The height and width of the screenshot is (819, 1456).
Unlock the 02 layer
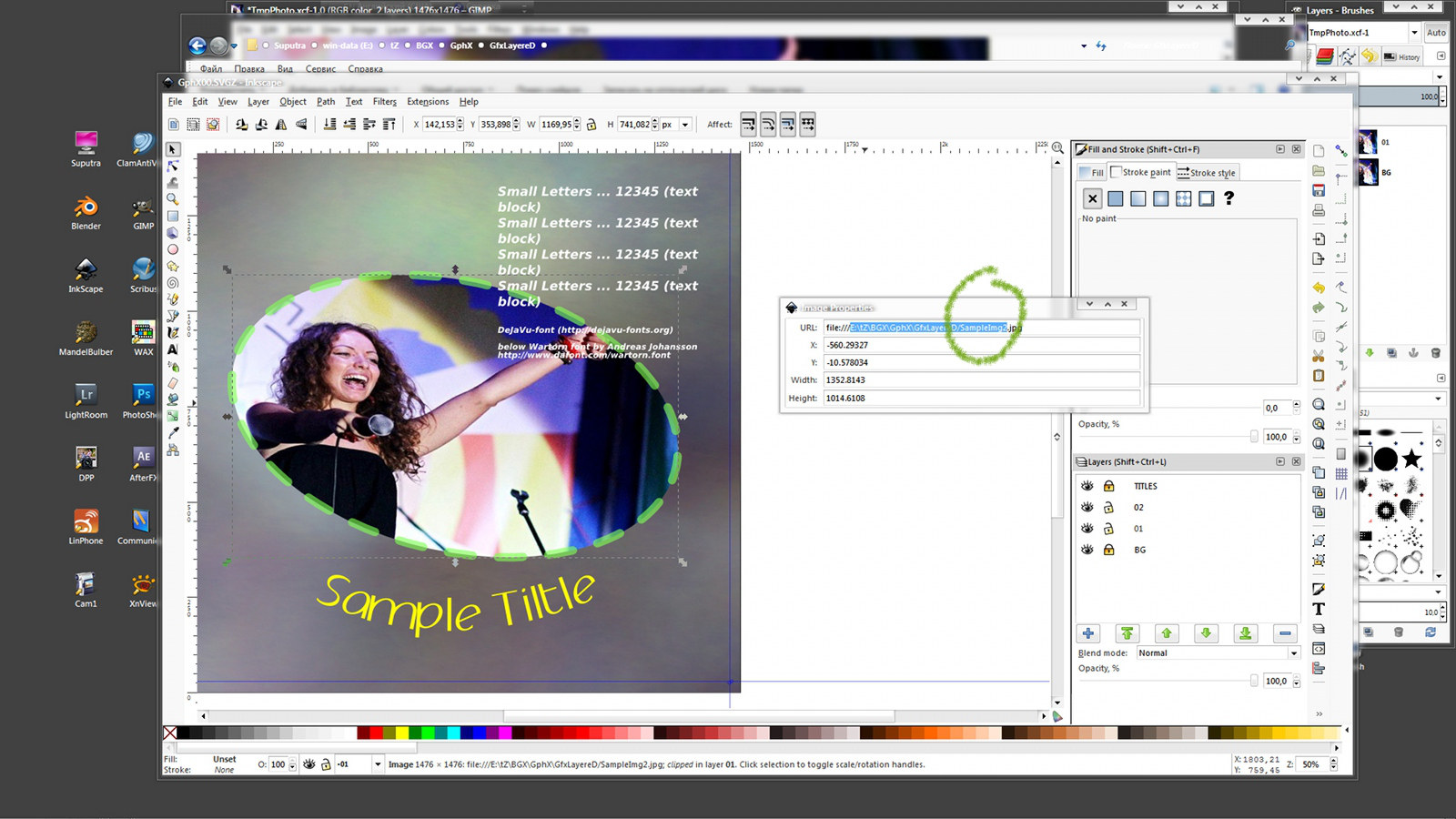point(1108,507)
